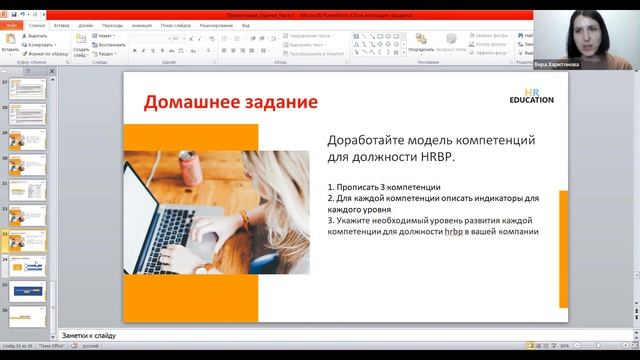Viewport: 640px width, 360px height.
Task: Open the orange Файл tab
Action: pyautogui.click(x=11, y=25)
